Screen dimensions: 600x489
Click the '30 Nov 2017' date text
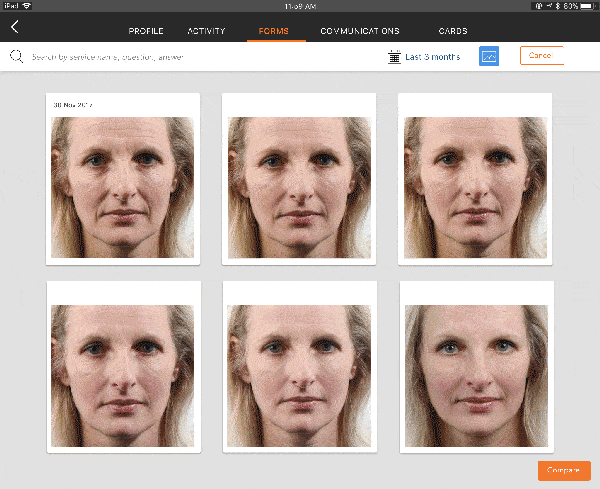pyautogui.click(x=73, y=105)
